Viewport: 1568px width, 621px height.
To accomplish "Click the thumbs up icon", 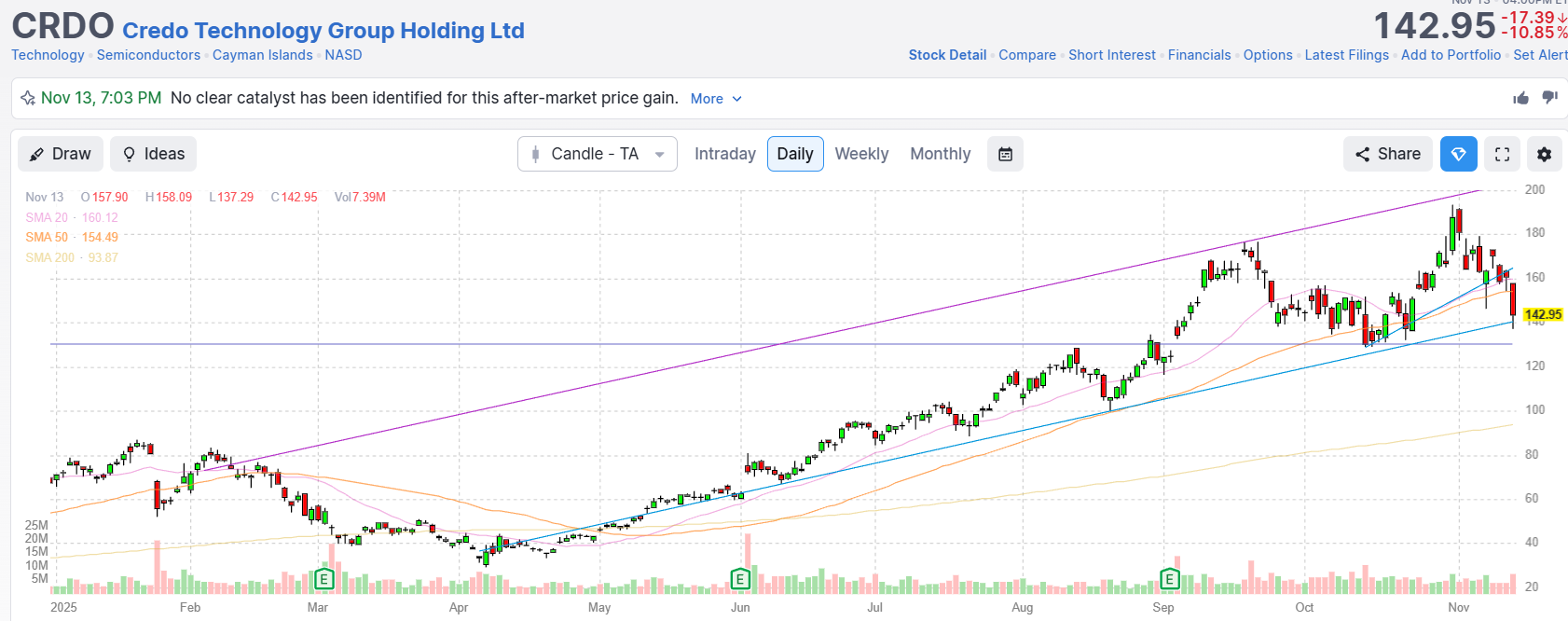I will [1520, 98].
